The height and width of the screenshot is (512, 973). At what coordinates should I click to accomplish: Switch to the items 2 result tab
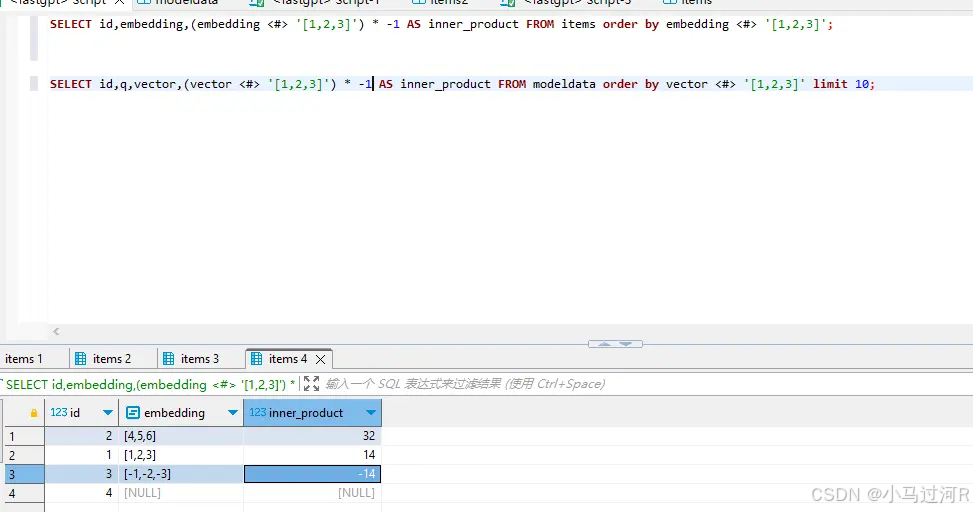(112, 359)
